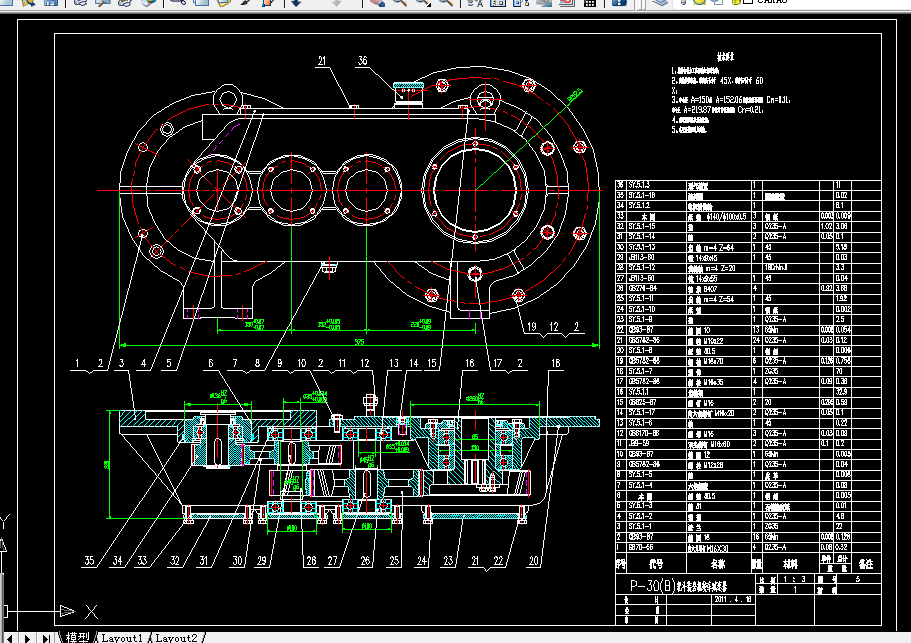Screen dimensions: 911x643
Task: Toggle the layer lock icon
Action: click(736, 2)
